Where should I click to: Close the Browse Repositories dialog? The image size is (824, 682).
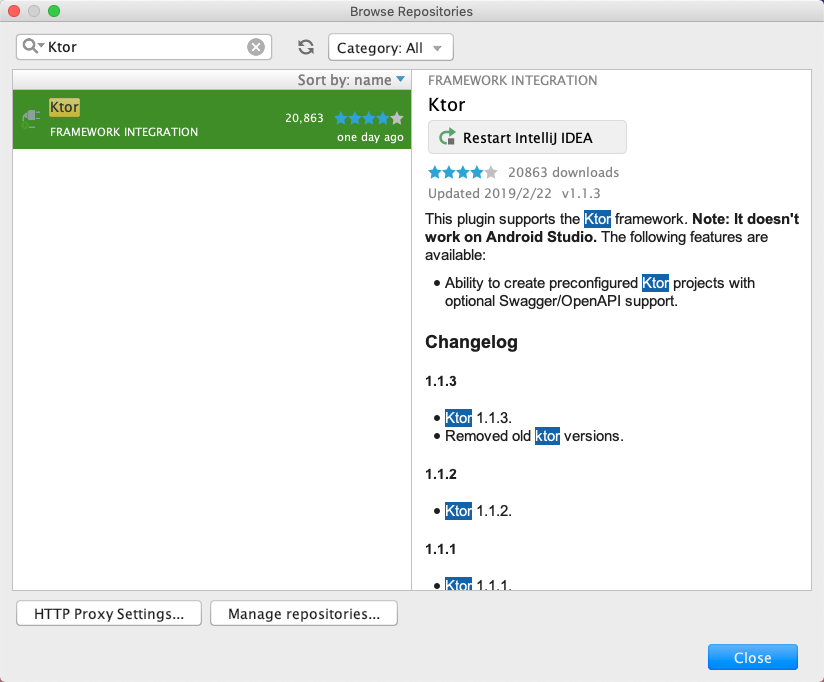point(753,657)
